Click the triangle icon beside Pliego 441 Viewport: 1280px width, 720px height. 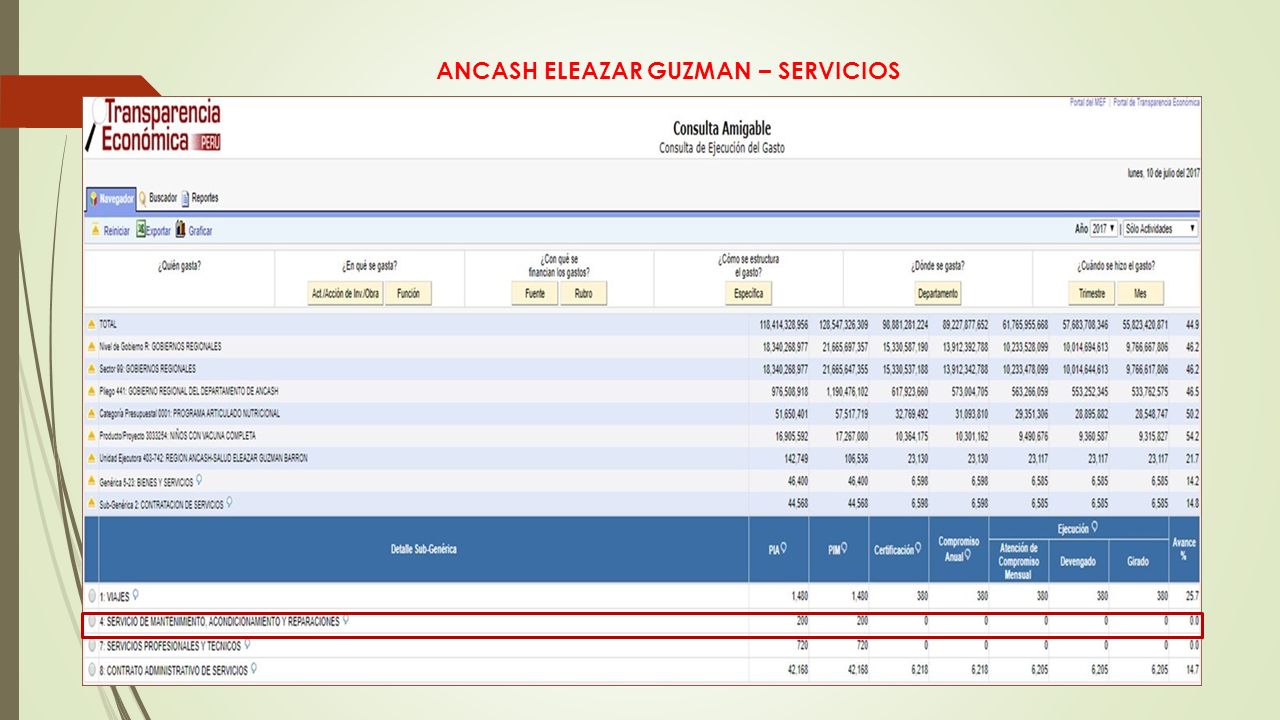click(x=92, y=391)
